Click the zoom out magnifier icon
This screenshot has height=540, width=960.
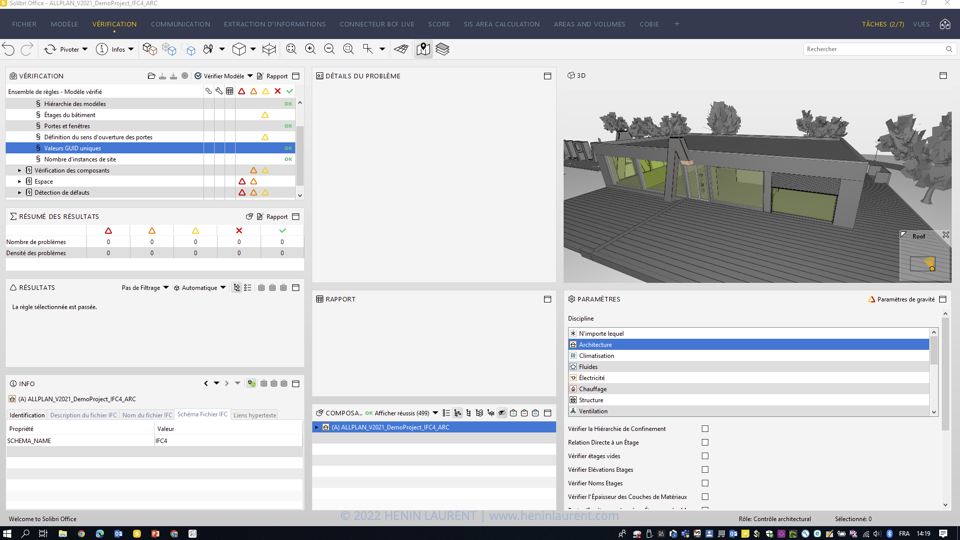[x=329, y=49]
